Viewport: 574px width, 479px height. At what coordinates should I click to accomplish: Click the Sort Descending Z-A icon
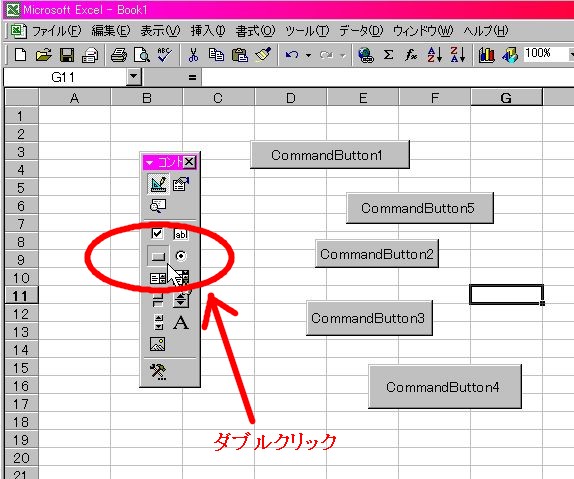tap(458, 55)
